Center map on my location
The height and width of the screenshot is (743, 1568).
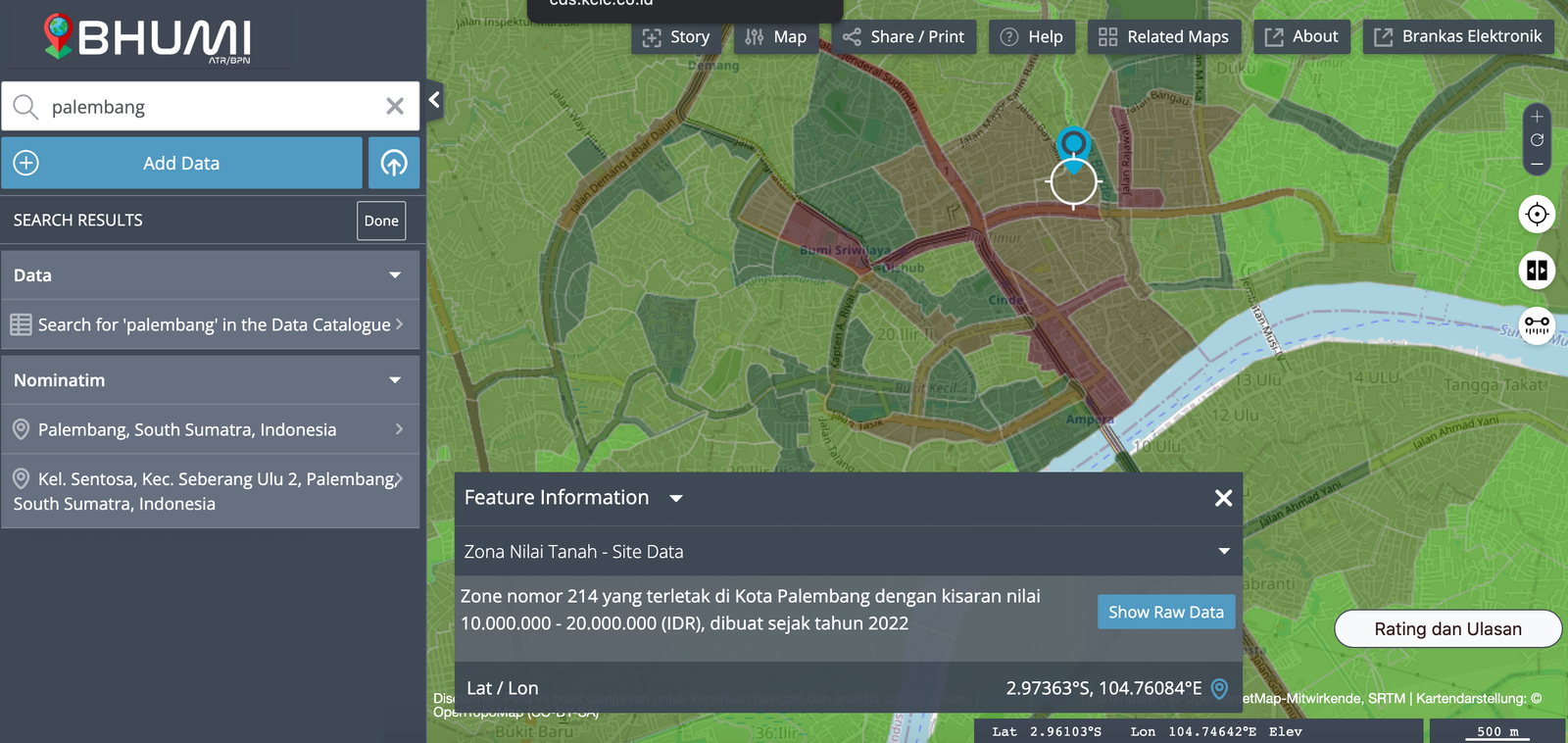pyautogui.click(x=1537, y=215)
